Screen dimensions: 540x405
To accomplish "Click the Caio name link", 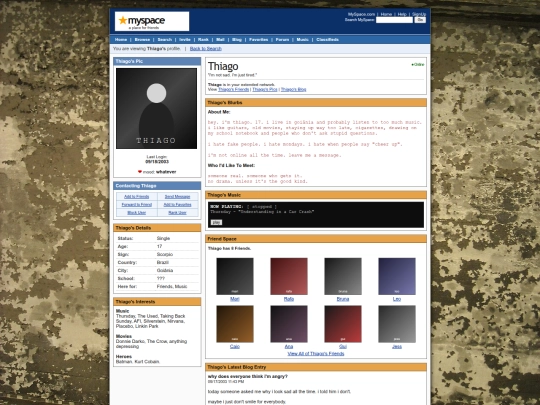I will point(235,346).
